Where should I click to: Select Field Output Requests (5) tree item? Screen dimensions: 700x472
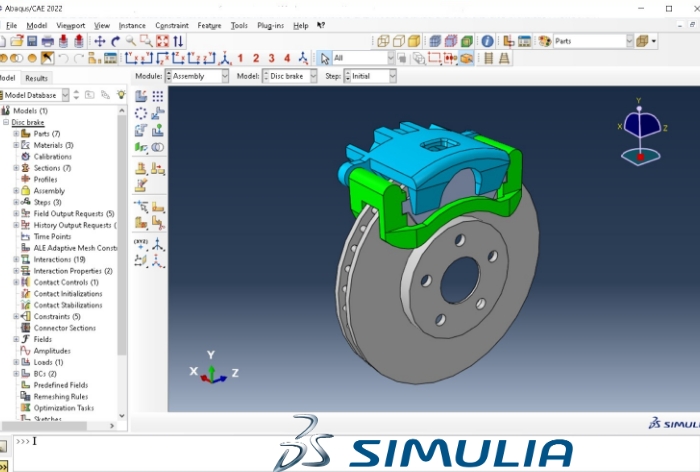74,214
